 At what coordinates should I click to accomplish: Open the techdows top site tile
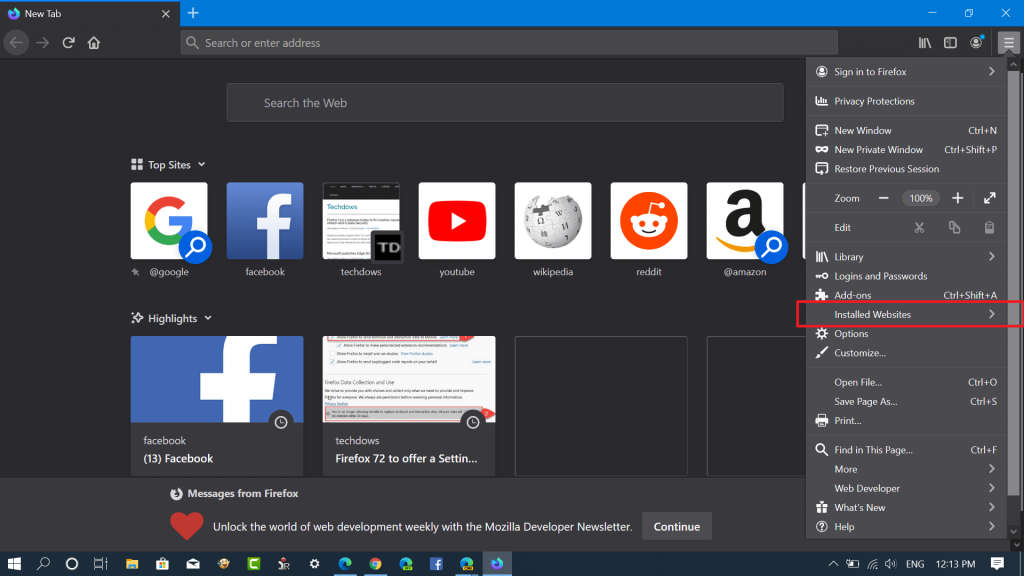pyautogui.click(x=361, y=221)
